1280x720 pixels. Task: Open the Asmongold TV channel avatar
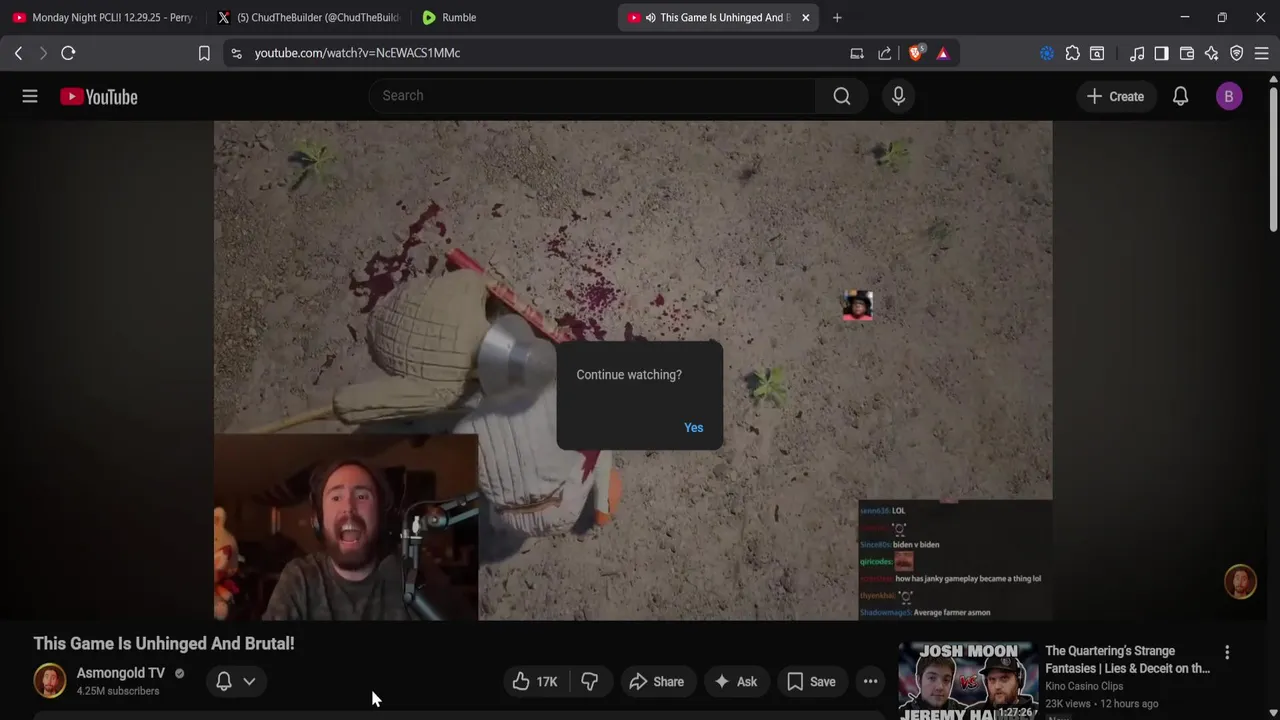coord(50,681)
